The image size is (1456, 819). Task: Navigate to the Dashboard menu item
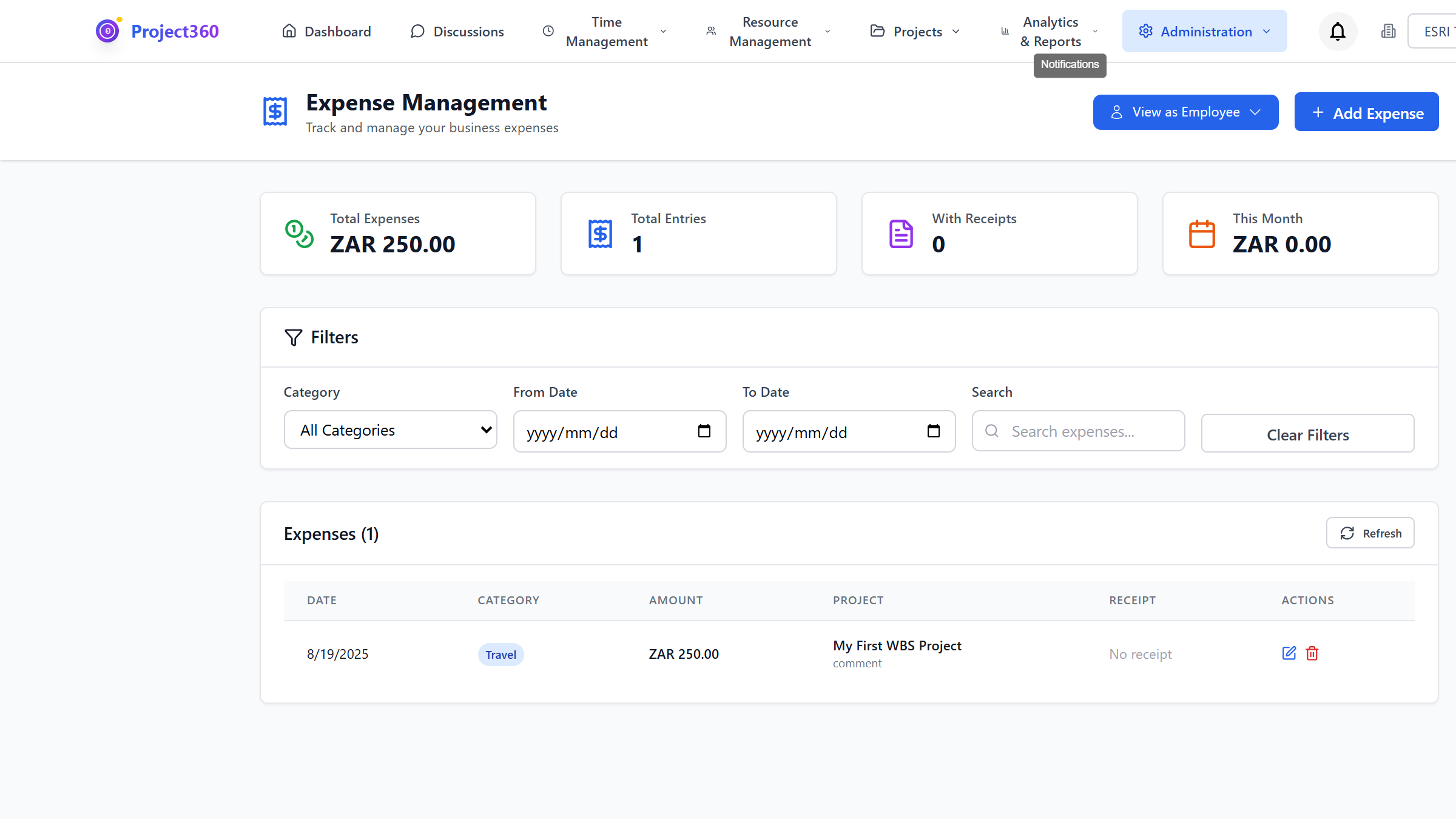326,31
